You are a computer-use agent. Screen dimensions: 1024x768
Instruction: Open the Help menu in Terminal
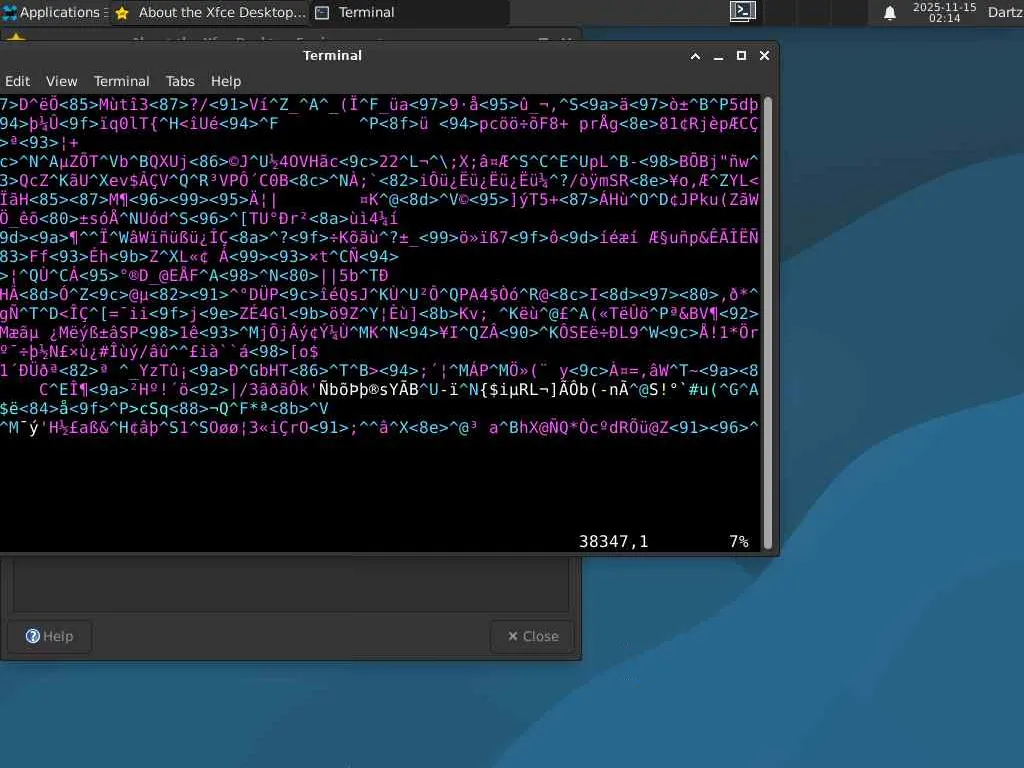(x=226, y=81)
